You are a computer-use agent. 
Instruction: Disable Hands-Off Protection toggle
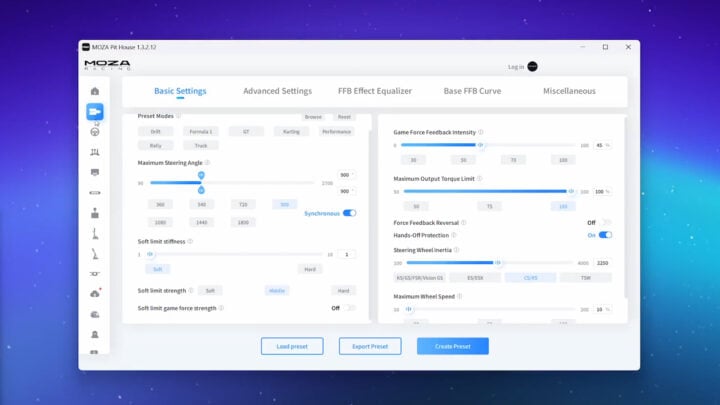pyautogui.click(x=605, y=235)
